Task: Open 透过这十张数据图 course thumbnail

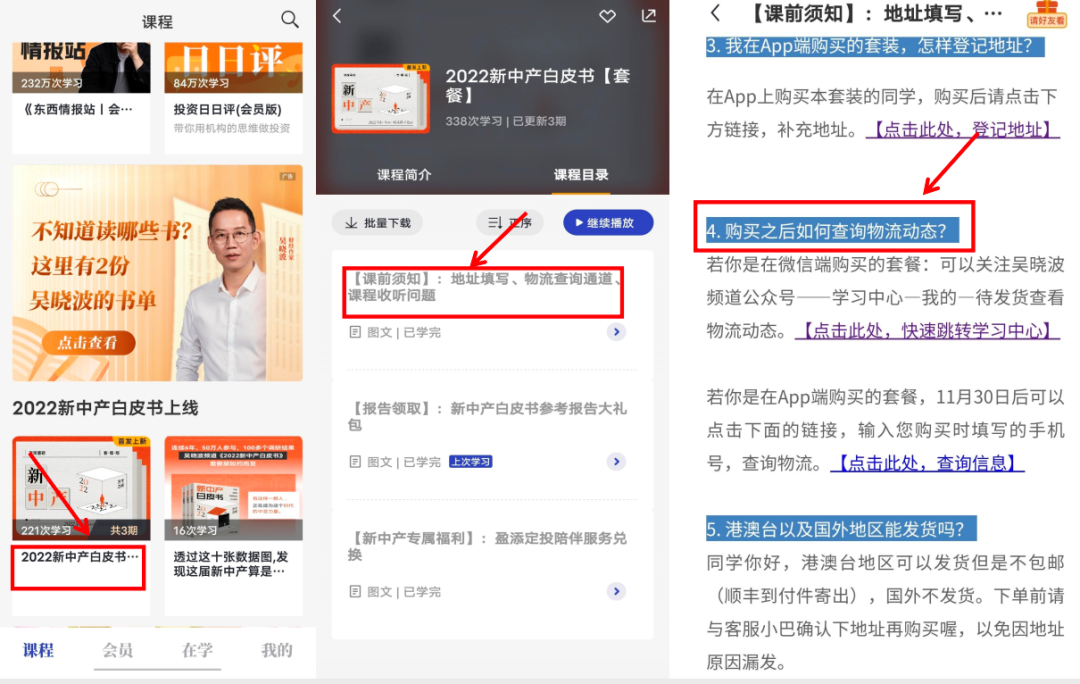Action: (233, 488)
